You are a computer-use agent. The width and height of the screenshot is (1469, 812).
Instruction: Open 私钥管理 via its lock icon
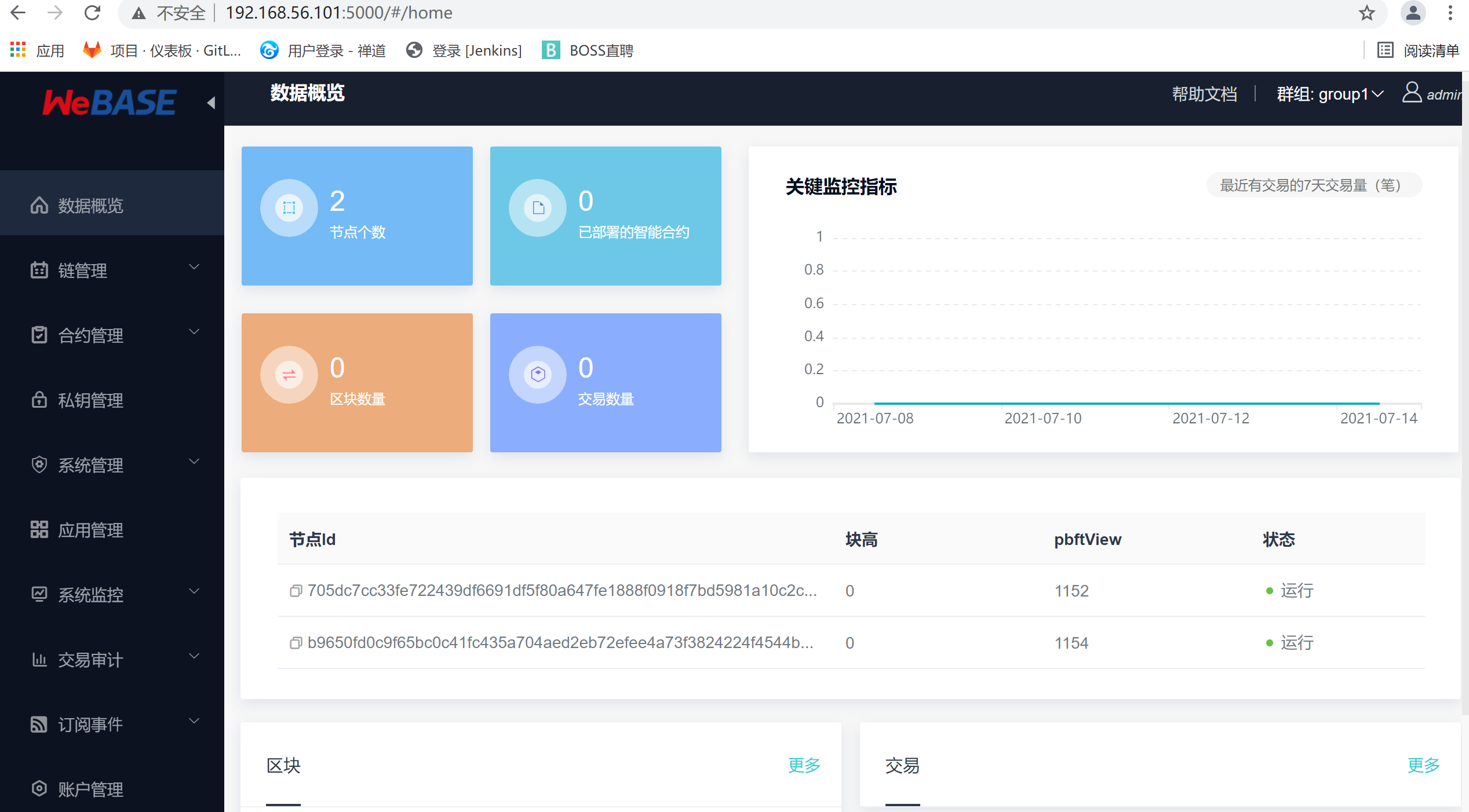tap(38, 400)
